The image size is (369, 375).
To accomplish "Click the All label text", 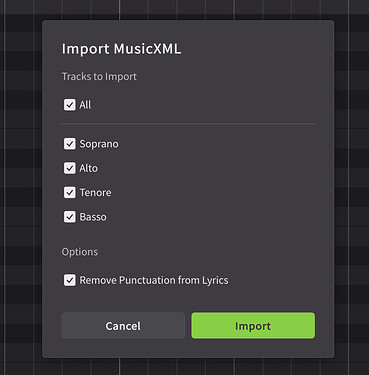I will [85, 105].
